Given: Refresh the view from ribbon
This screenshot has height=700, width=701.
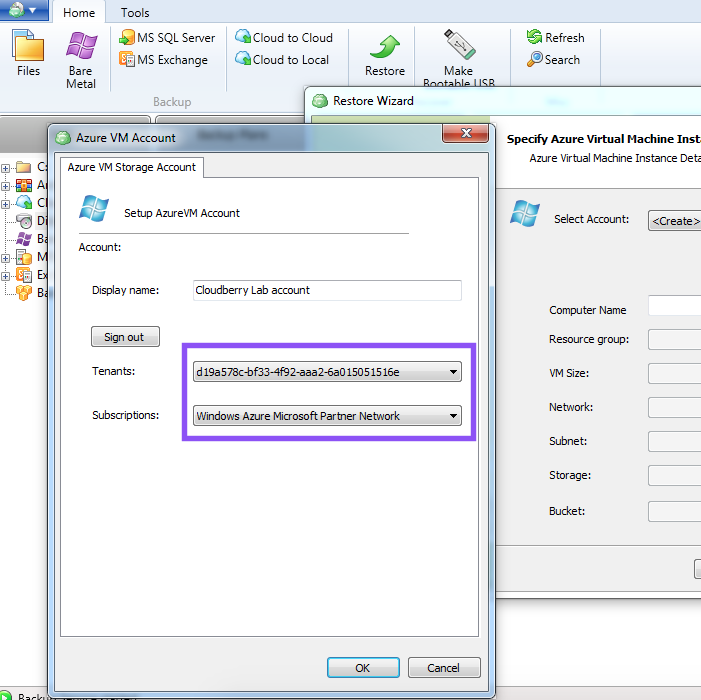Looking at the screenshot, I should tap(556, 38).
